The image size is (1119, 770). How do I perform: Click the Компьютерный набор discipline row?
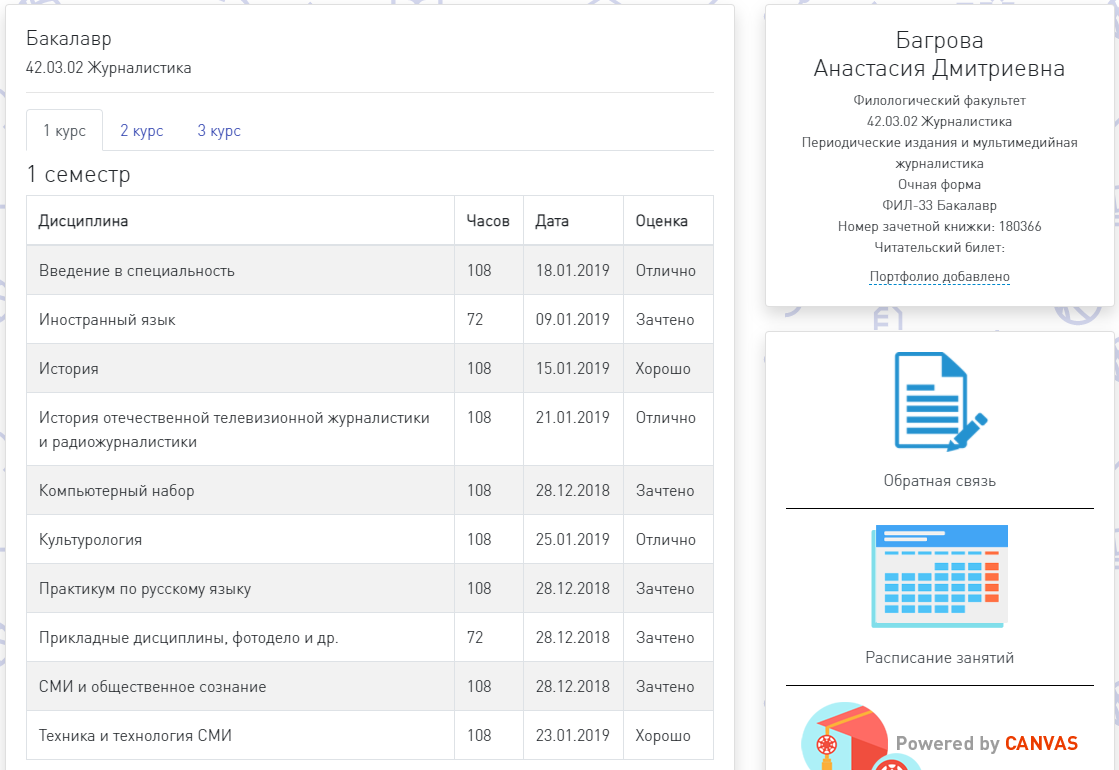(x=117, y=491)
